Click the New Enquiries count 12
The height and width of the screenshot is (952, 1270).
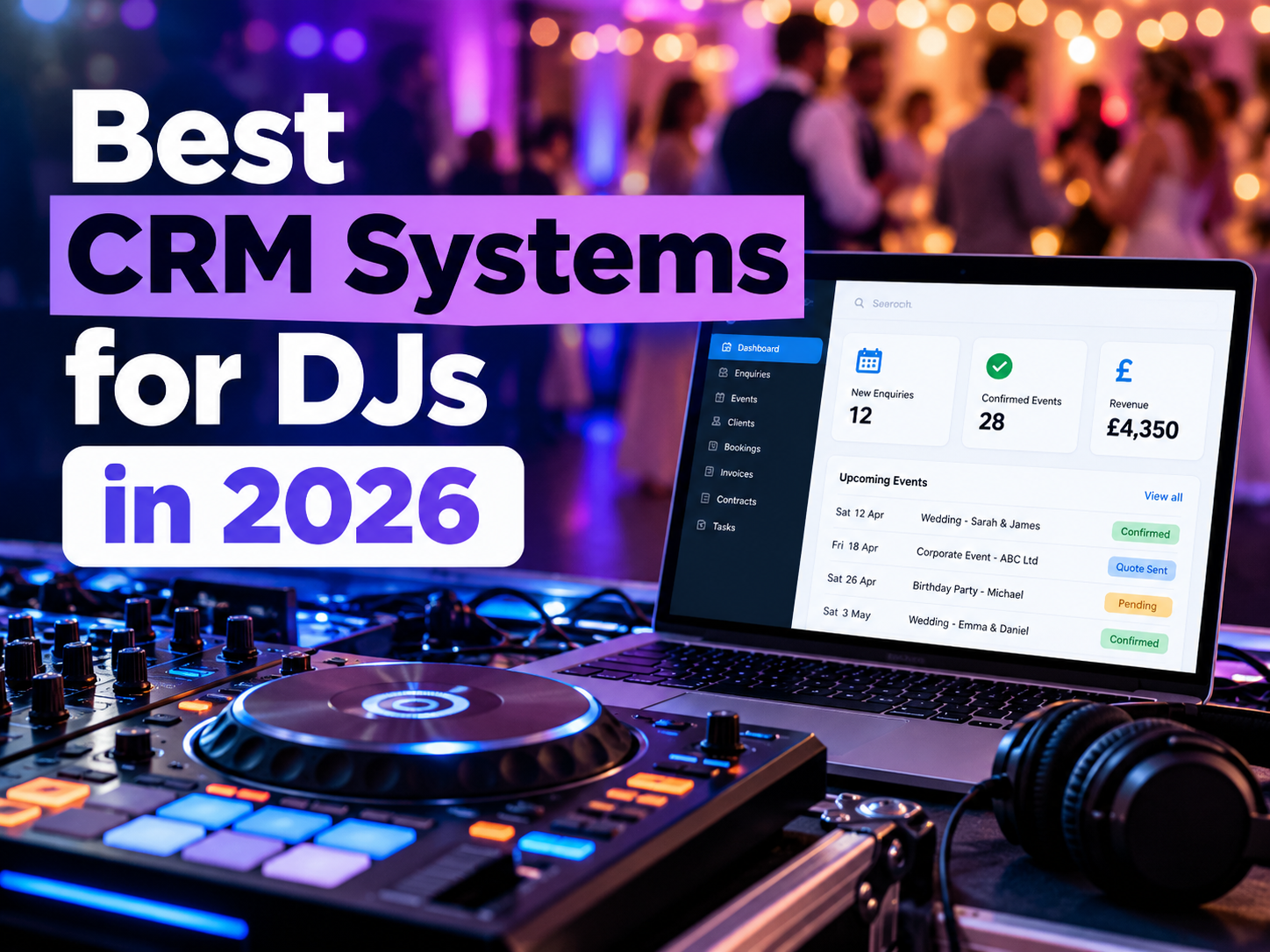860,416
